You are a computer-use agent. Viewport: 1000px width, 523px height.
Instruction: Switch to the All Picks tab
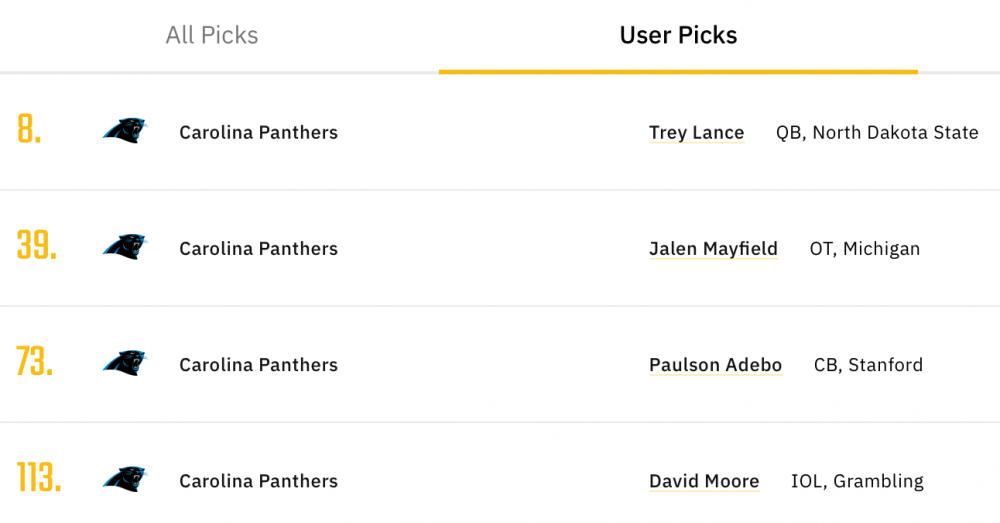click(x=212, y=35)
